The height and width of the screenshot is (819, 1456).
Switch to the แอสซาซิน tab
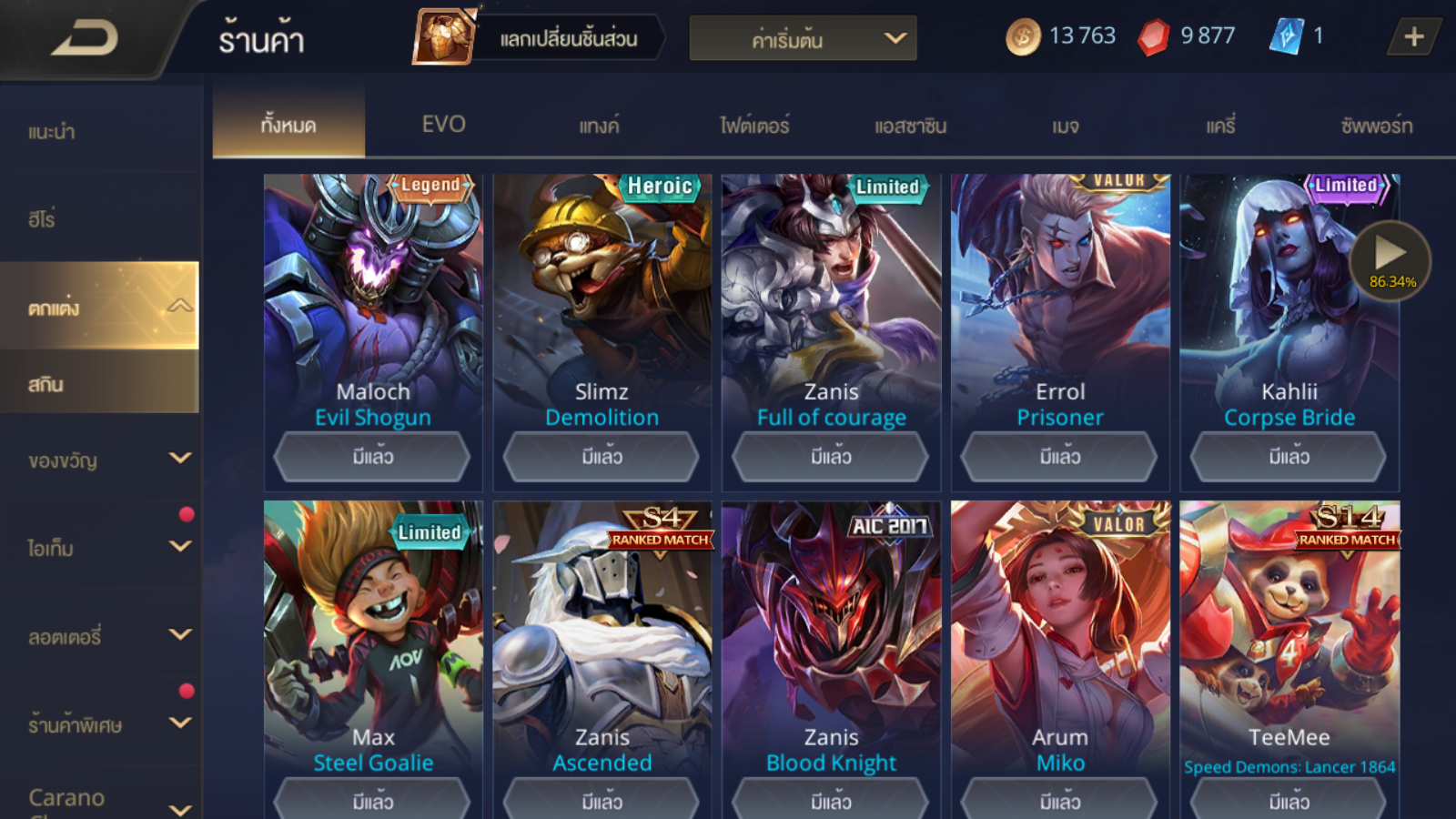click(x=910, y=126)
